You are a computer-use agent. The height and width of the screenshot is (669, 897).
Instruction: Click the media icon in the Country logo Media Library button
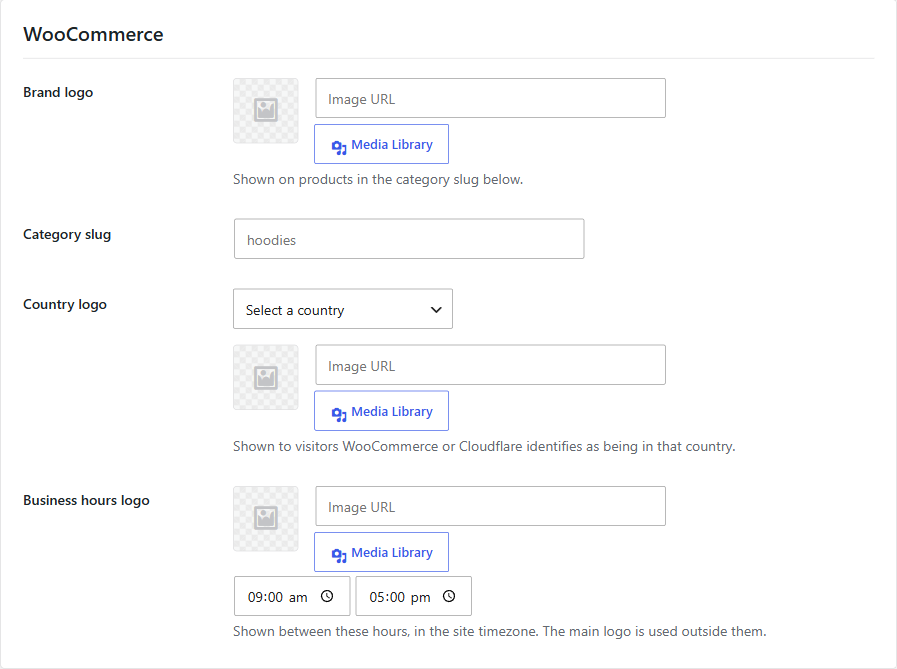coord(339,414)
